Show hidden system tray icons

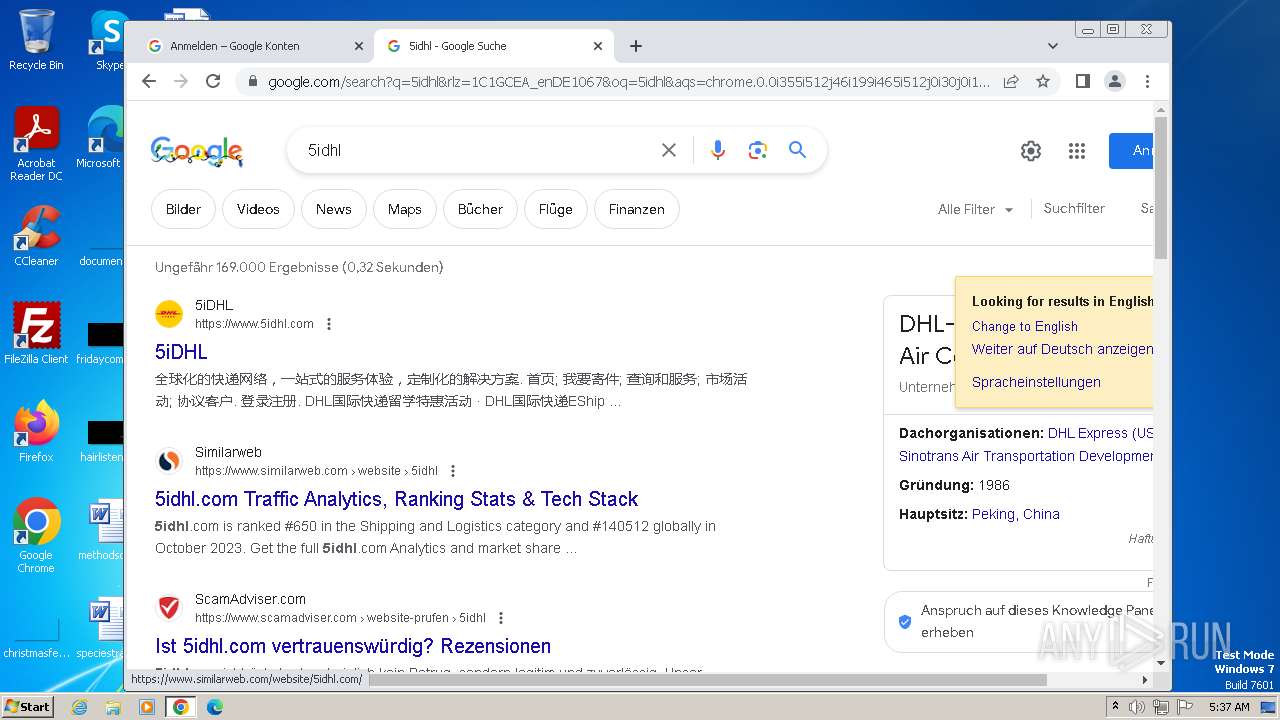pyautogui.click(x=1115, y=707)
